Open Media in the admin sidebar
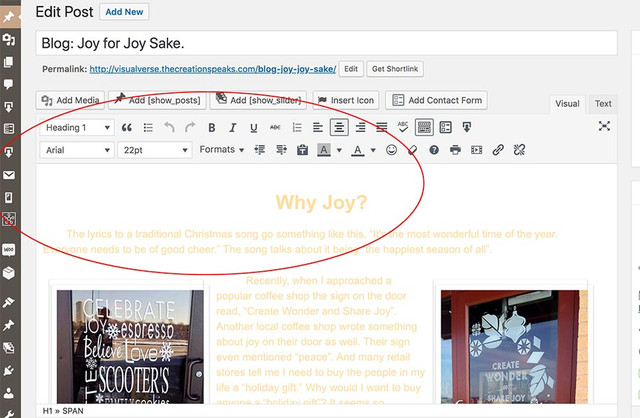640x418 pixels. [9, 40]
